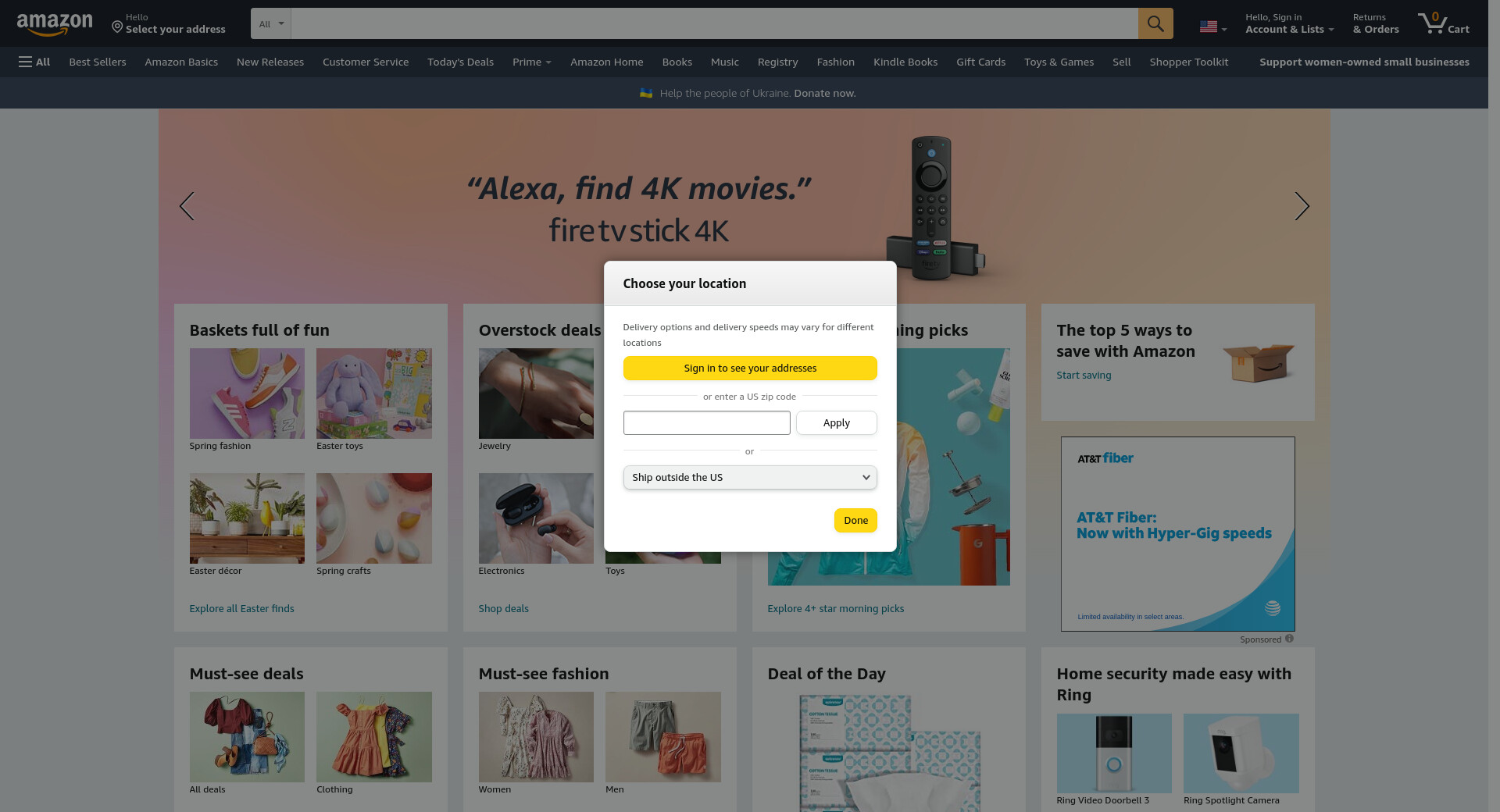
Task: Click the search magnifier icon
Action: 1155,23
